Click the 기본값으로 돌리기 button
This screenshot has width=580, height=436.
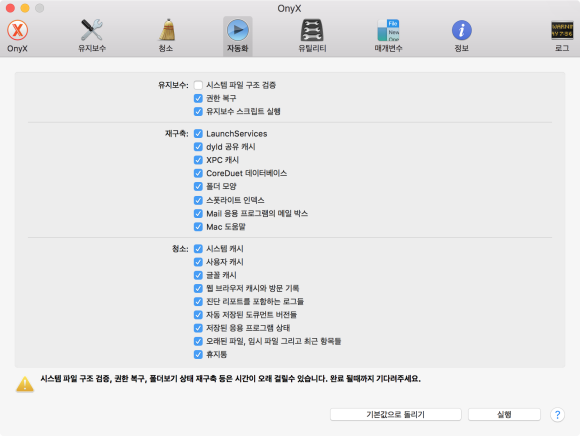click(395, 415)
